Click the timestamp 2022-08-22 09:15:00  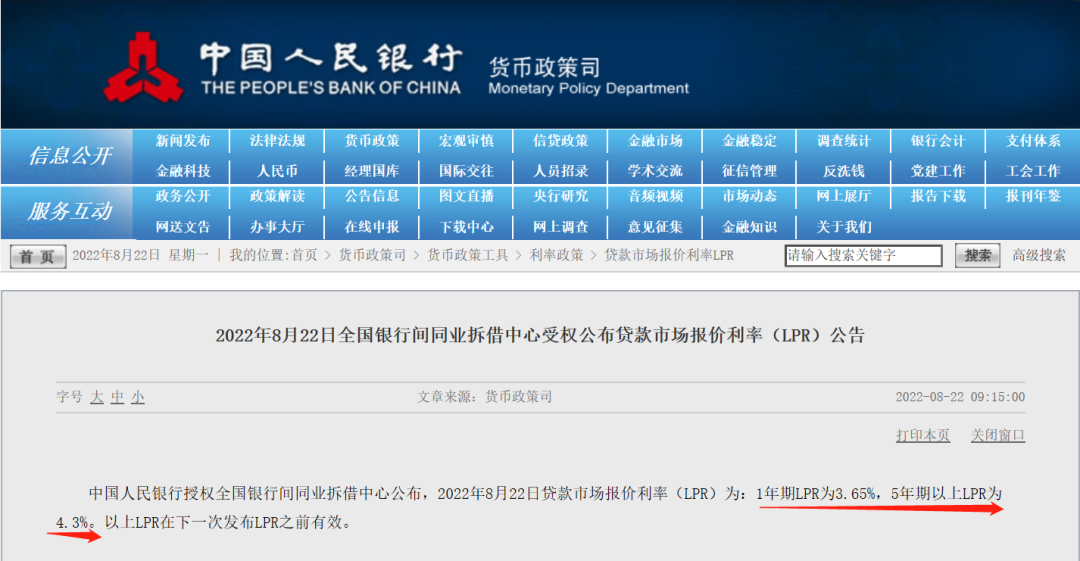click(960, 397)
